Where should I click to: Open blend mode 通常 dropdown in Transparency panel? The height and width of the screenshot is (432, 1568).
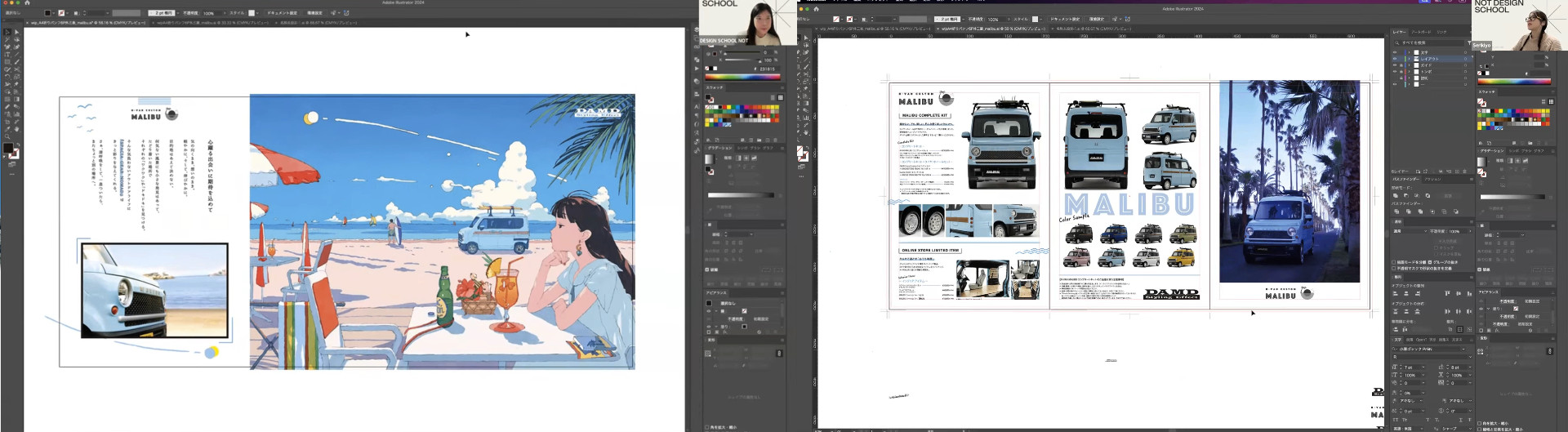(x=1409, y=230)
